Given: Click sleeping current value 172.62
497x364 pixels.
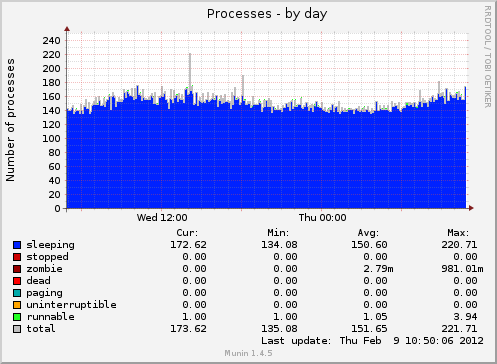Looking at the screenshot, I should 188,245.
